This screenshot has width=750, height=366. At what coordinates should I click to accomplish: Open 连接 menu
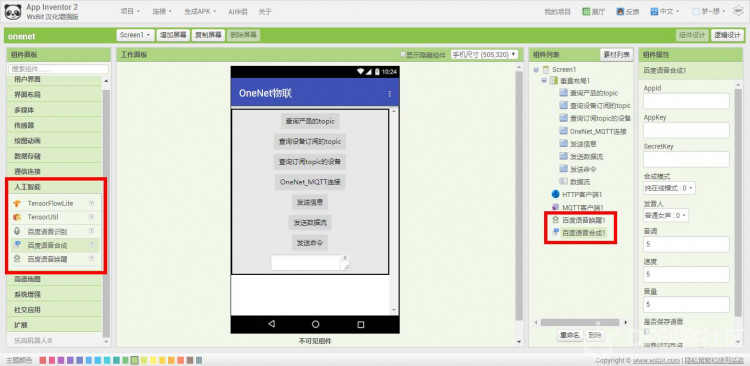point(162,11)
